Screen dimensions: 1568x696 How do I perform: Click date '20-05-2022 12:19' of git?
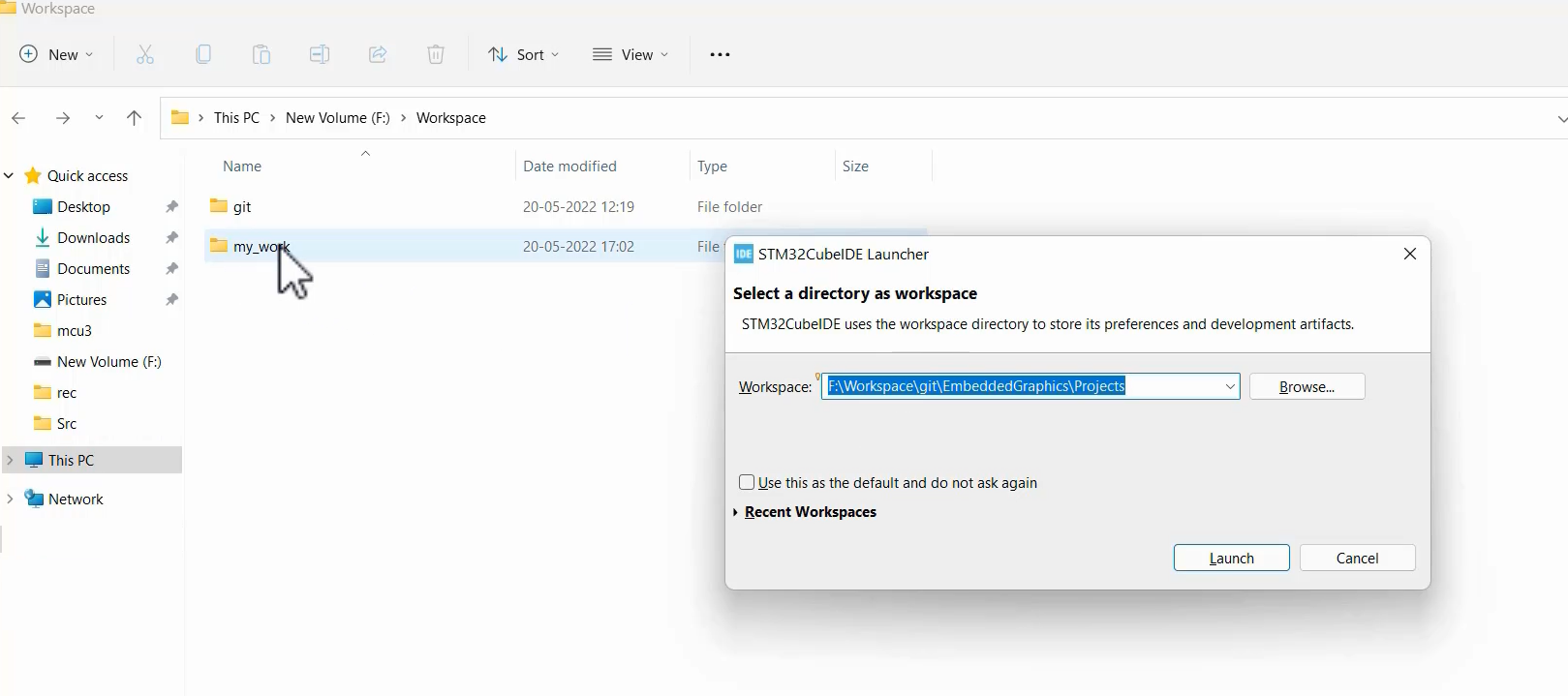click(579, 207)
